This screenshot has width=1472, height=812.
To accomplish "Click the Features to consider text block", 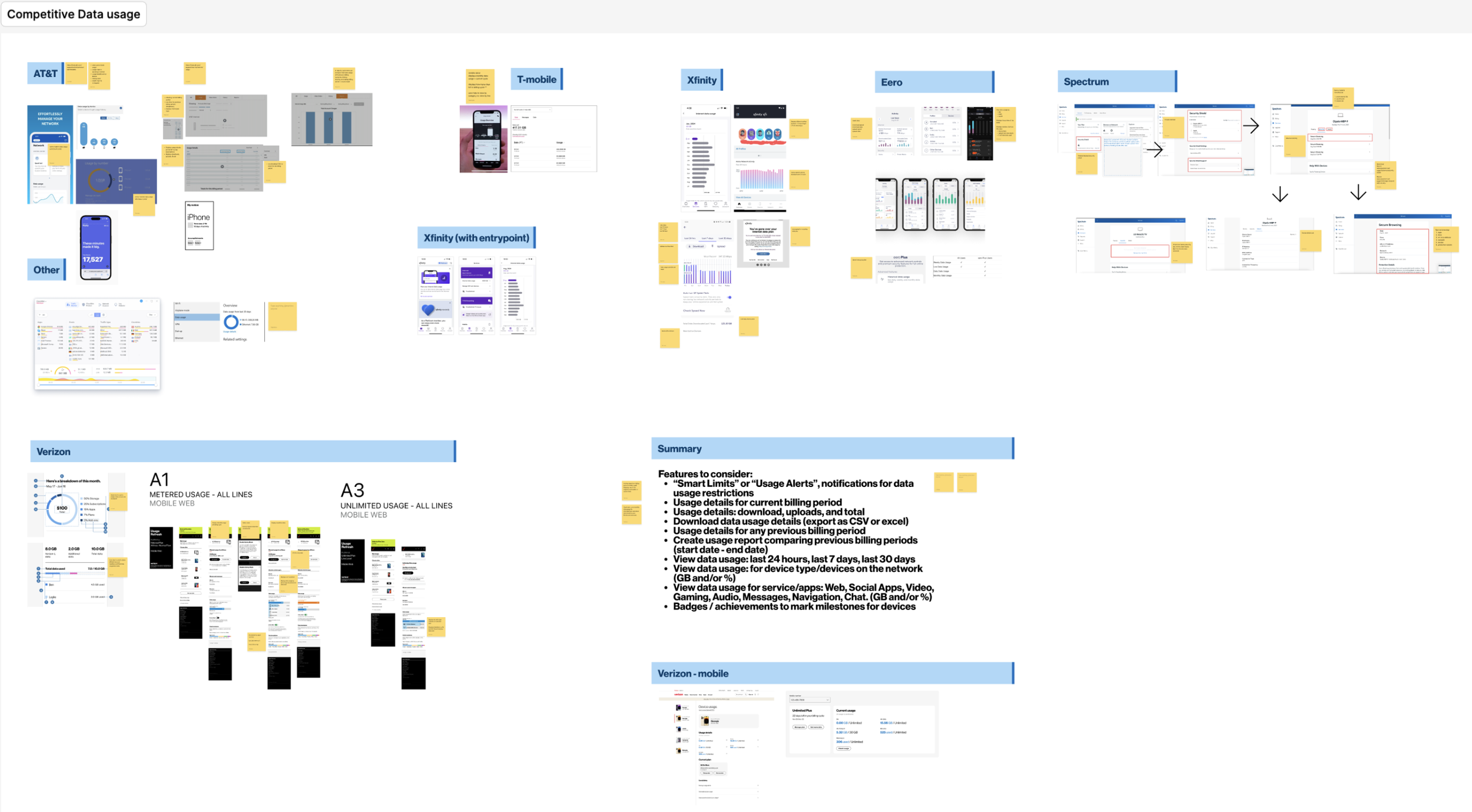I will 795,540.
